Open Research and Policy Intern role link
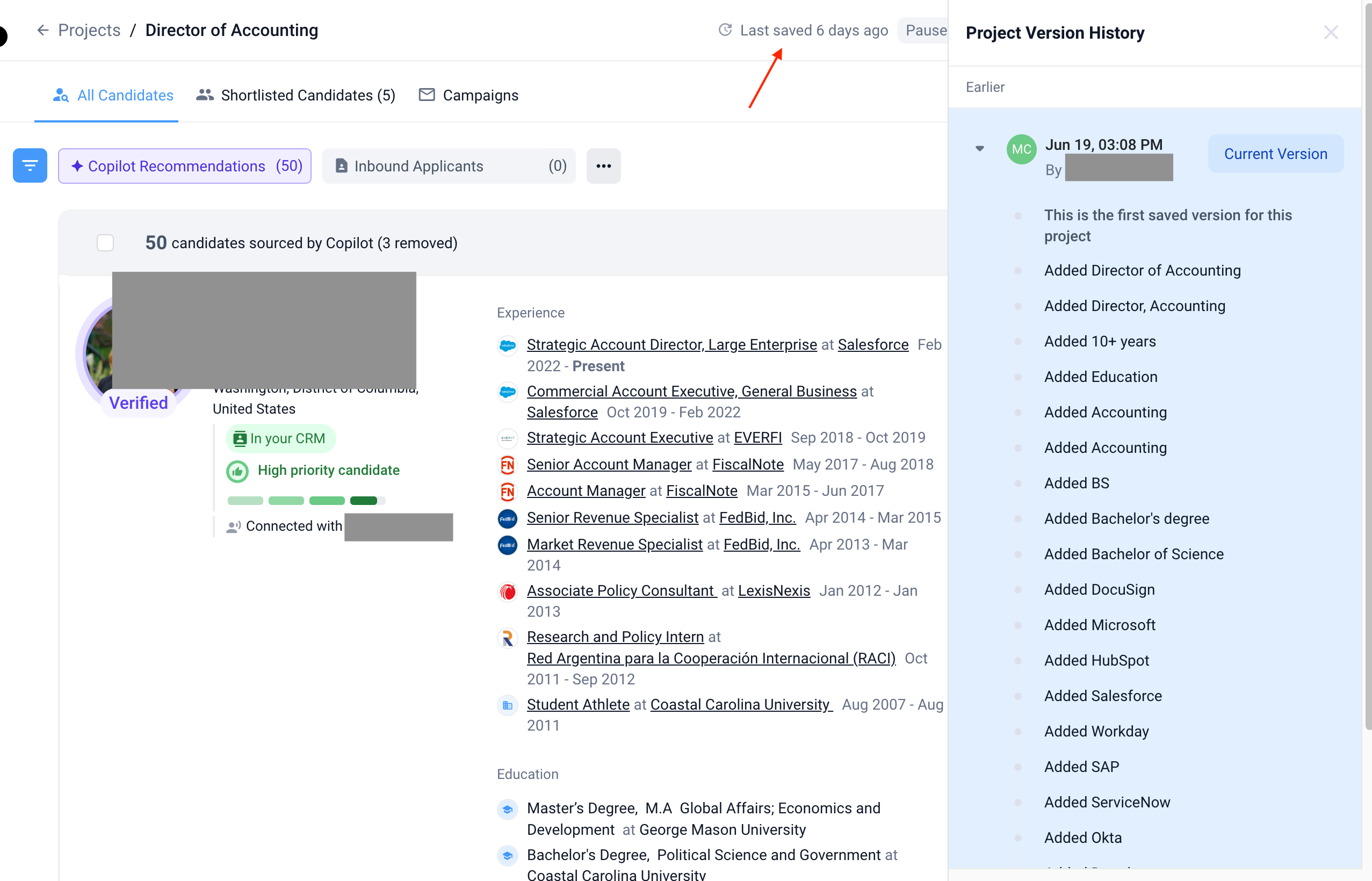The image size is (1372, 881). 615,637
